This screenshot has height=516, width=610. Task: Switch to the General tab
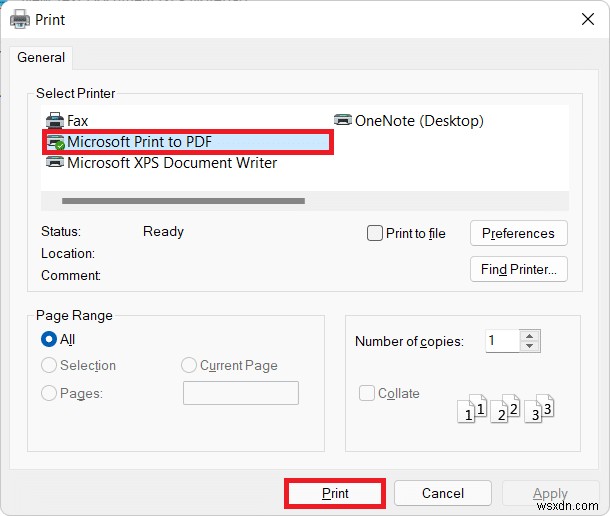coord(41,58)
